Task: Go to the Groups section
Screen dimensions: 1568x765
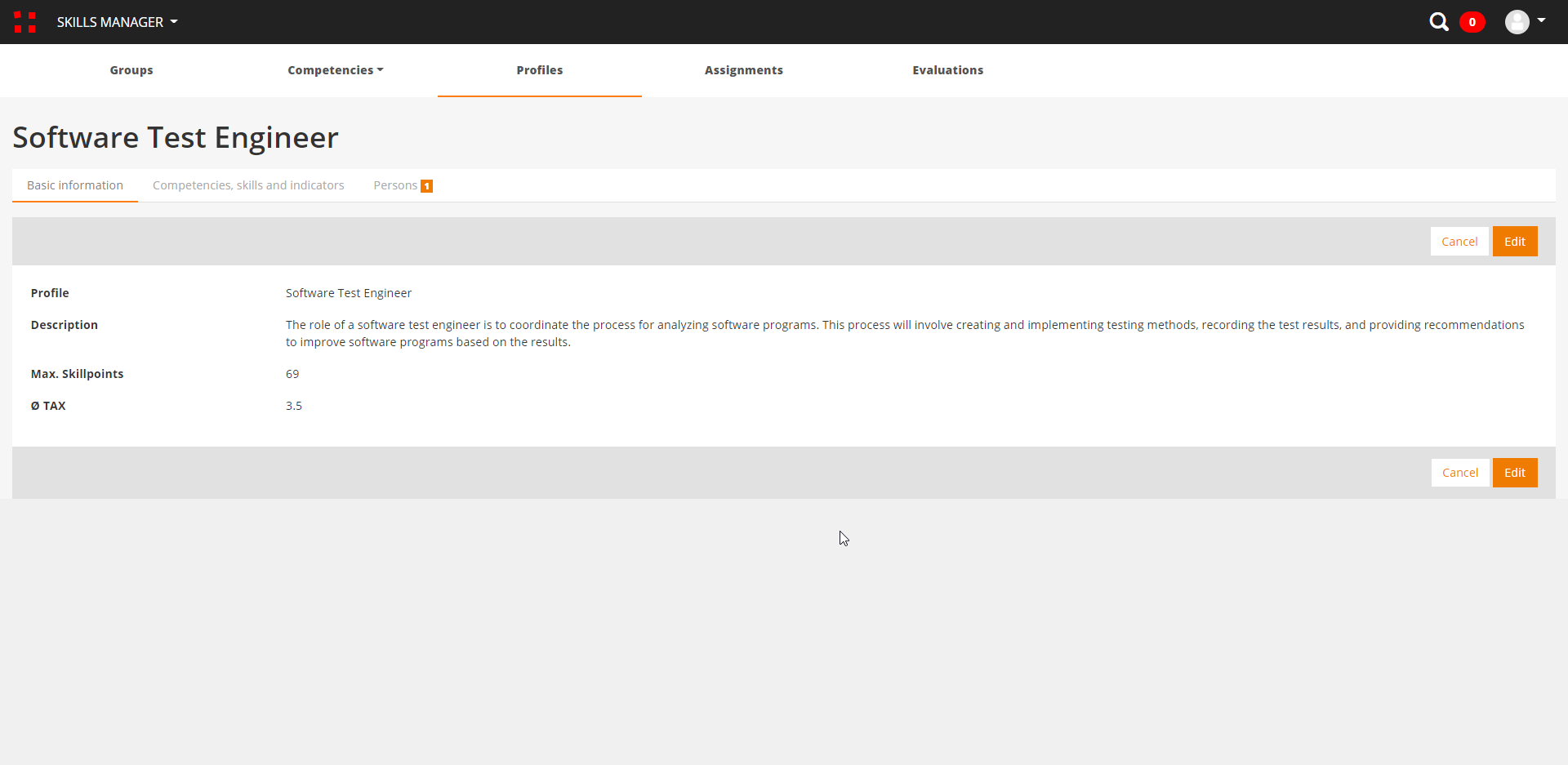Action: [131, 70]
